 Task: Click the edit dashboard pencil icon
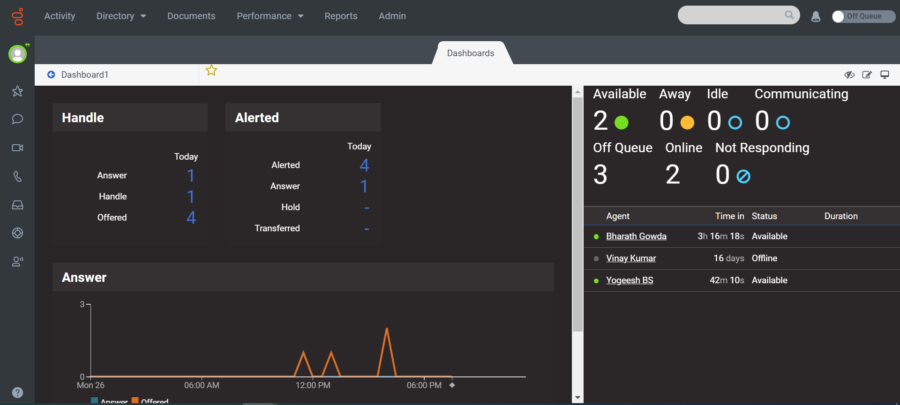click(x=867, y=75)
